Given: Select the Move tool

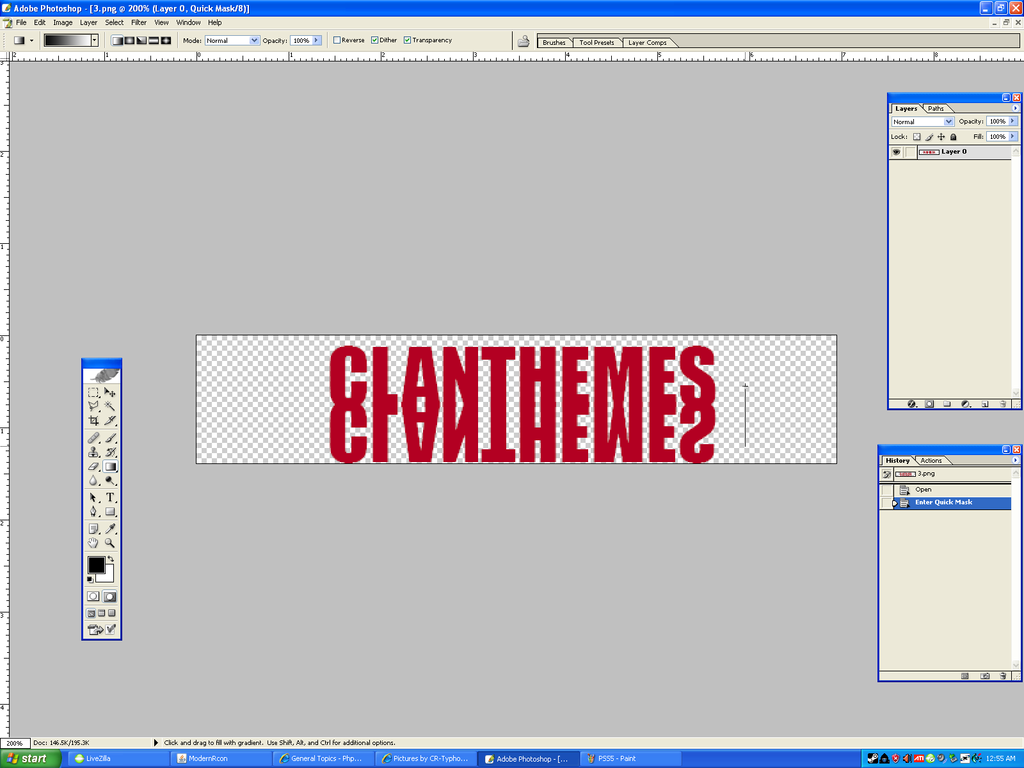Looking at the screenshot, I should [x=110, y=392].
